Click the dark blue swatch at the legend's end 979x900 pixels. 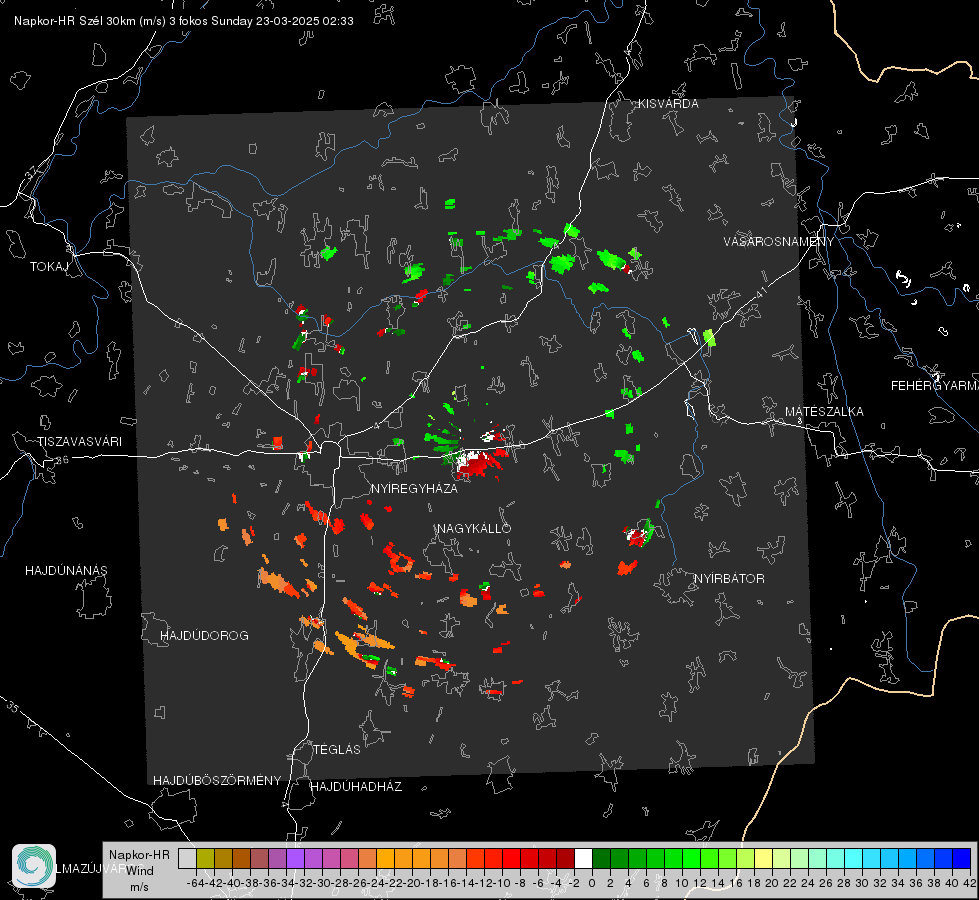click(x=962, y=858)
